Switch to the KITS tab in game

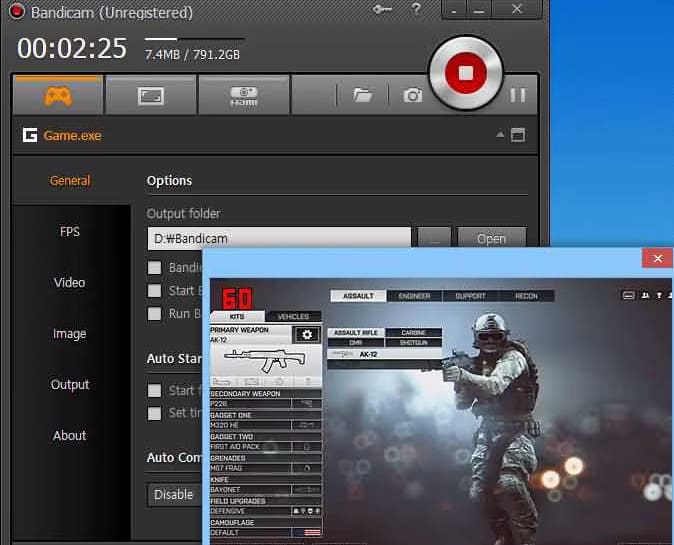click(237, 316)
